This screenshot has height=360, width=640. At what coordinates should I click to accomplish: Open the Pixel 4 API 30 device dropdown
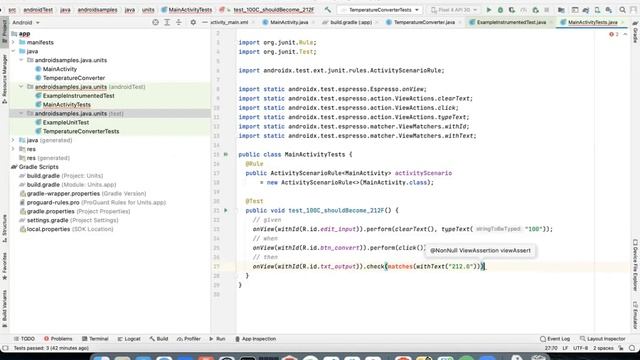pos(453,10)
